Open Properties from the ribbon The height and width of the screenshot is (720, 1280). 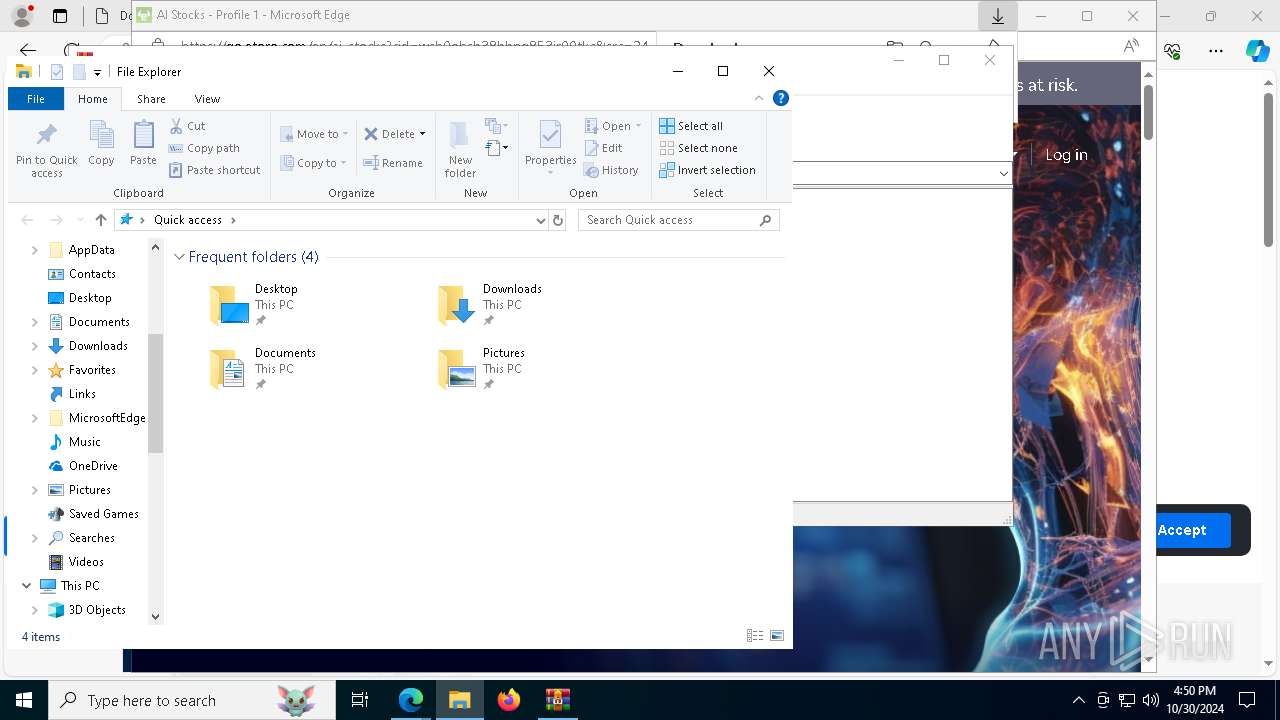pyautogui.click(x=550, y=146)
